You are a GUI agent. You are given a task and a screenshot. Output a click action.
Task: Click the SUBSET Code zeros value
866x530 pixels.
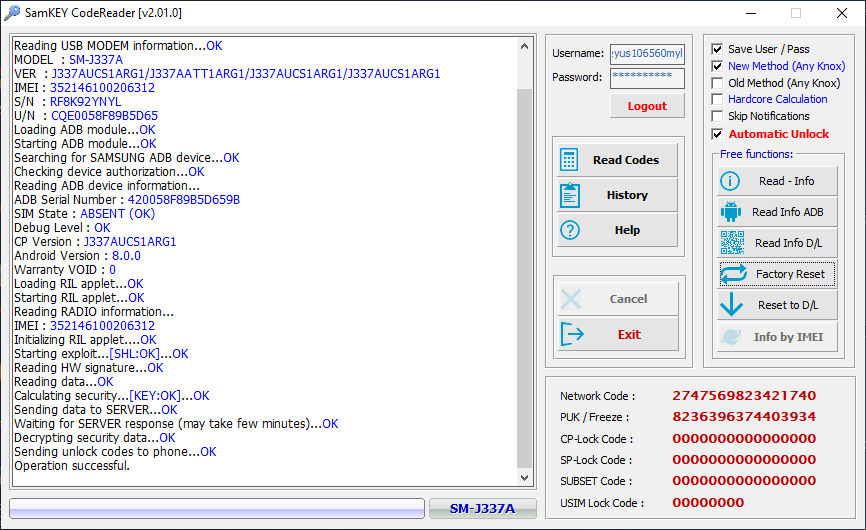point(744,480)
